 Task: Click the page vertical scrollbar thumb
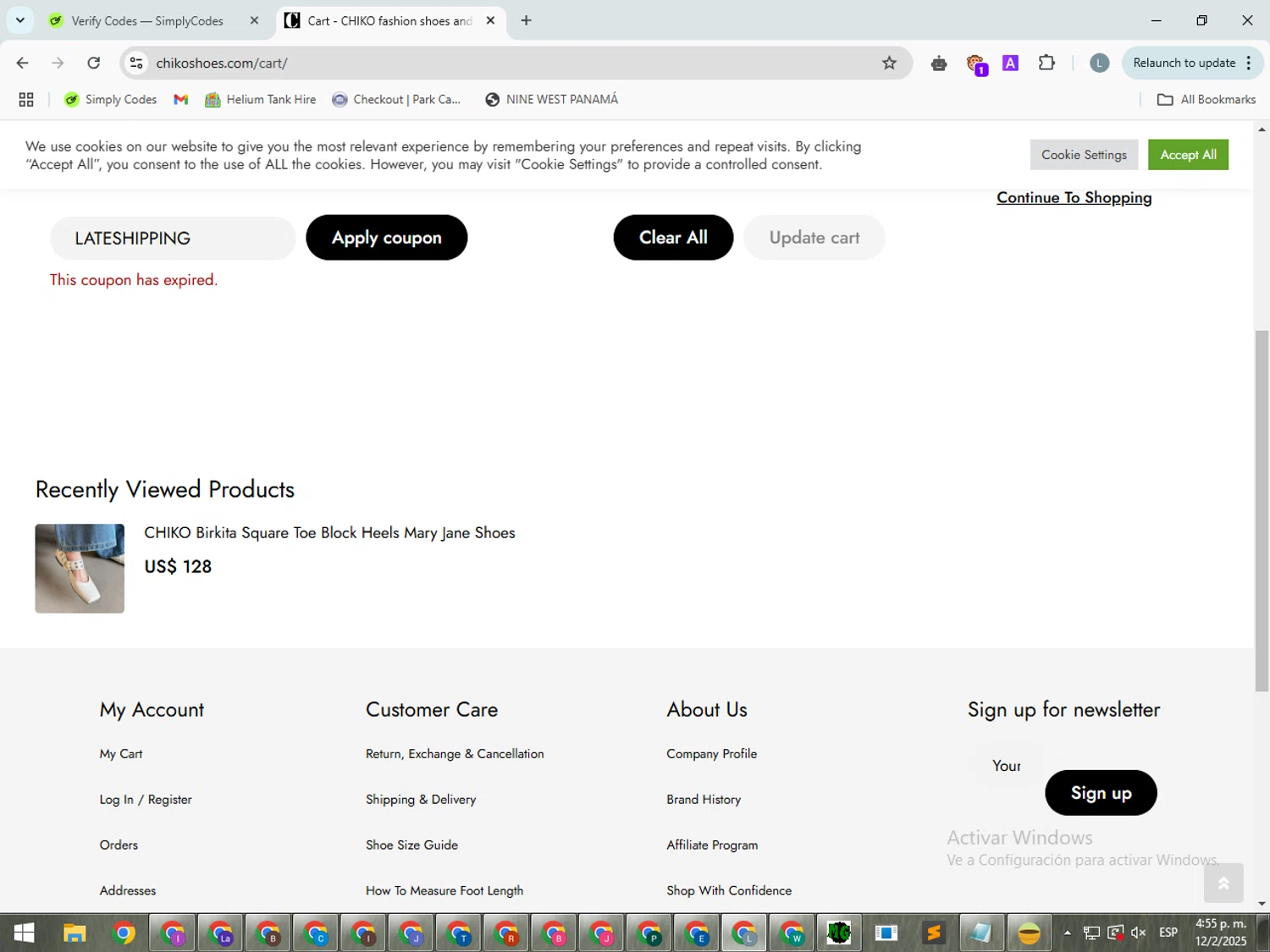[x=1262, y=510]
